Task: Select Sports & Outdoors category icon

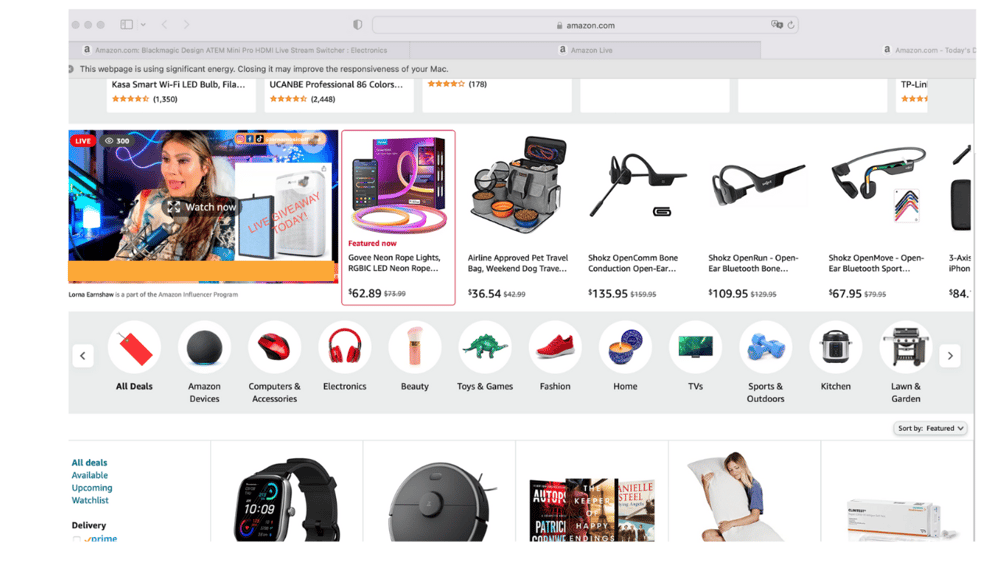Action: coord(765,348)
